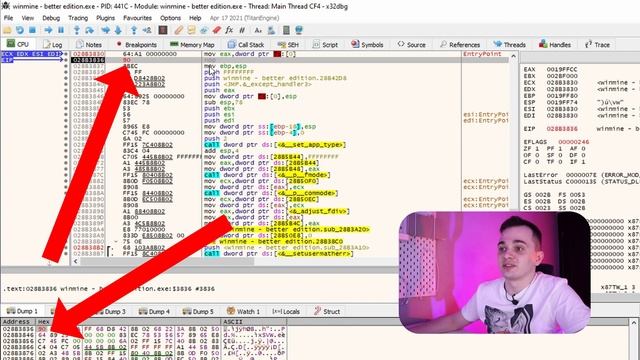Click left arrow of the disassembly horizontal scrollbar
Screen dimensions: 640x360
[x=75, y=261]
